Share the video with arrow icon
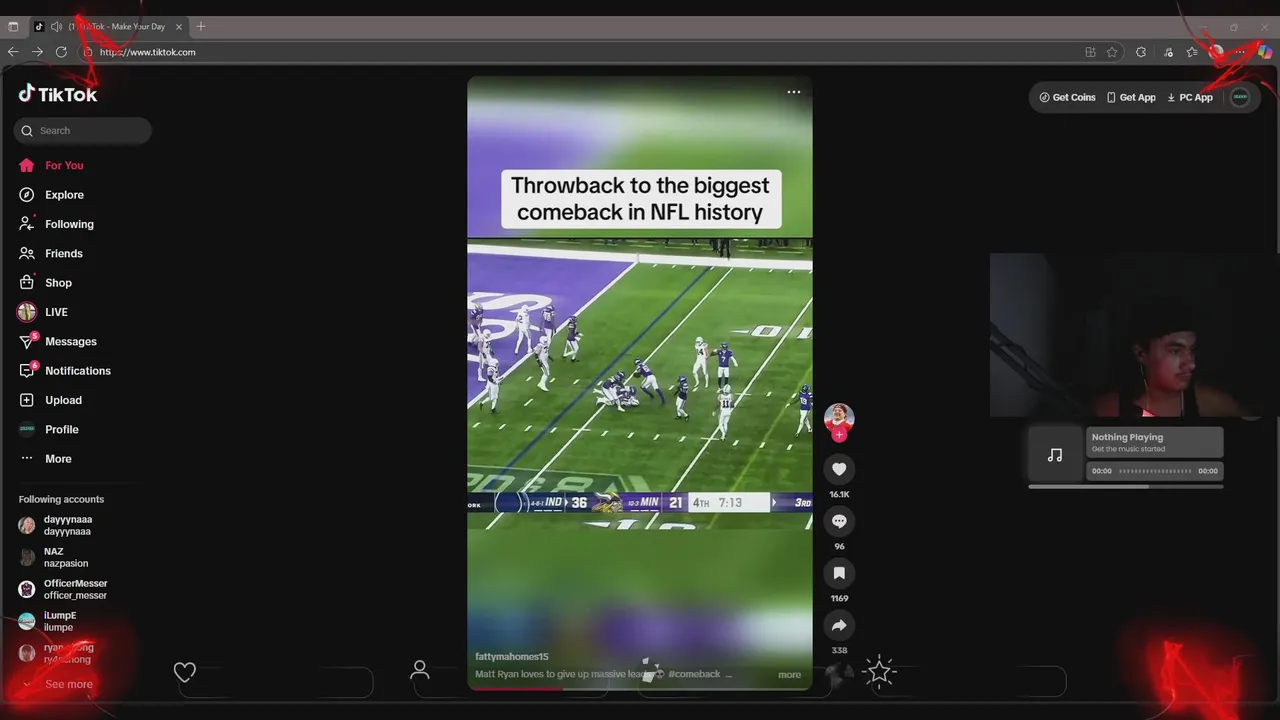The height and width of the screenshot is (720, 1280). [x=839, y=625]
